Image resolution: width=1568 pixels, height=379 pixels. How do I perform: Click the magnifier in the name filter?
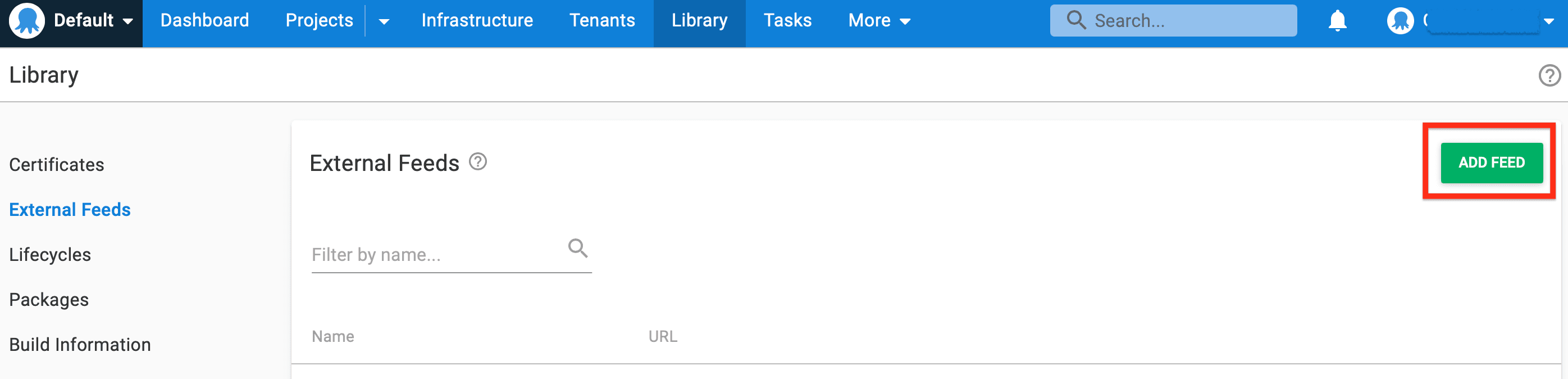(x=578, y=248)
